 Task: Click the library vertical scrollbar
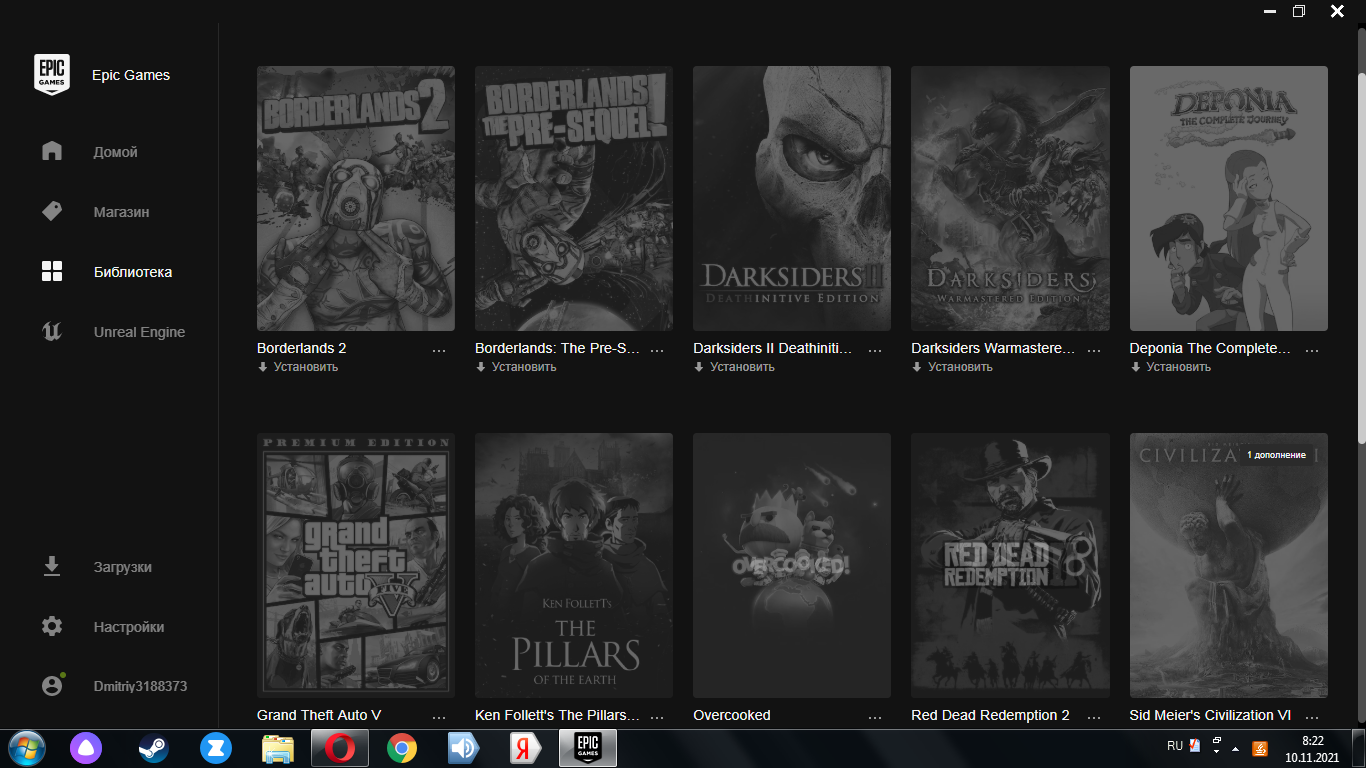(x=1361, y=258)
